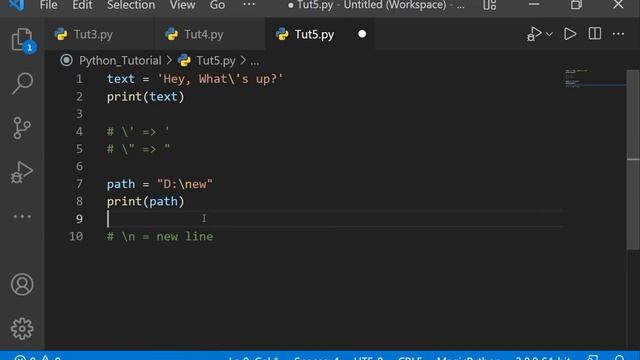The width and height of the screenshot is (640, 360).
Task: Select the Tut5.py tab
Action: pyautogui.click(x=314, y=34)
